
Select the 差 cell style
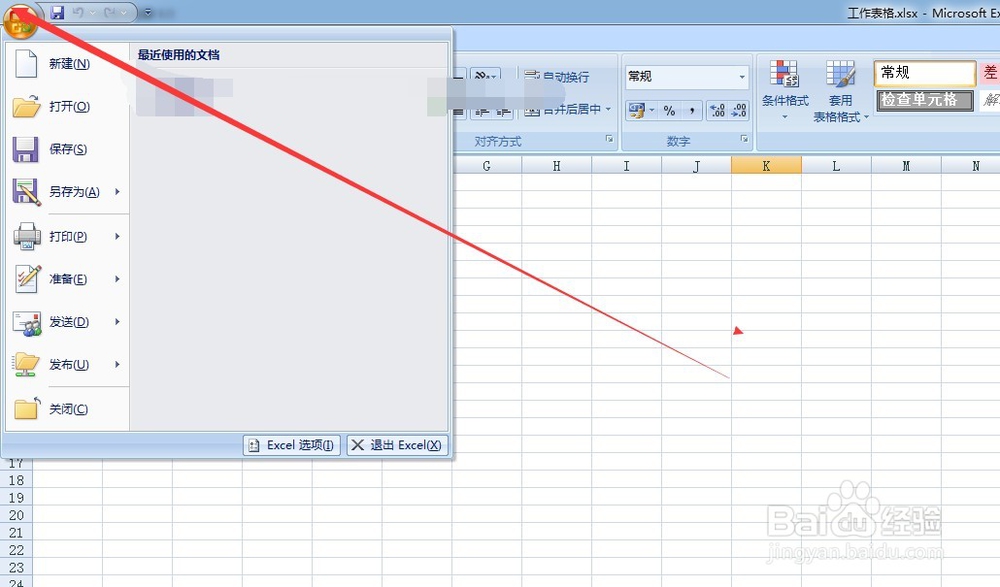click(990, 73)
